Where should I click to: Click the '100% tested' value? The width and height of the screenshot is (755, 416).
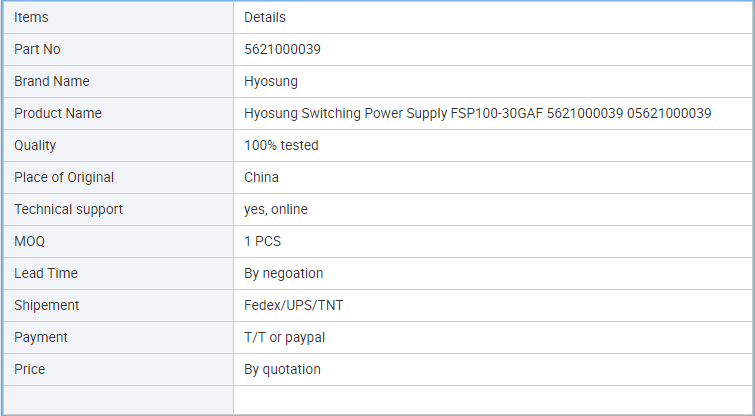click(x=281, y=145)
